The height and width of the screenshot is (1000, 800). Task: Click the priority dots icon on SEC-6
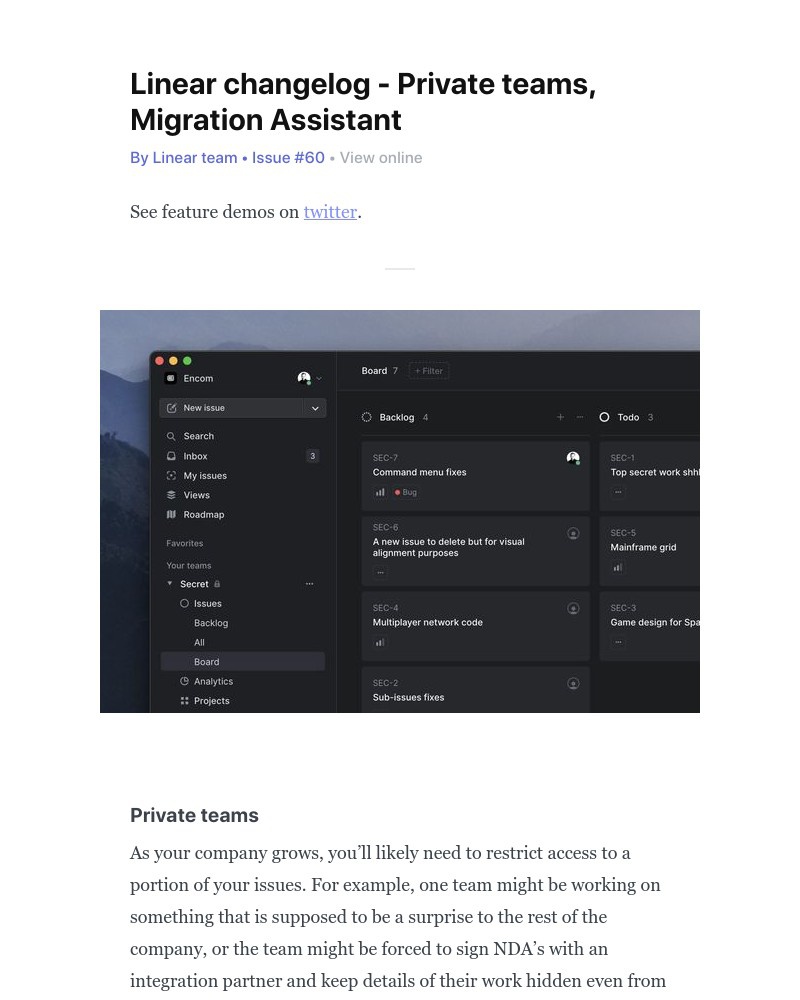380,573
